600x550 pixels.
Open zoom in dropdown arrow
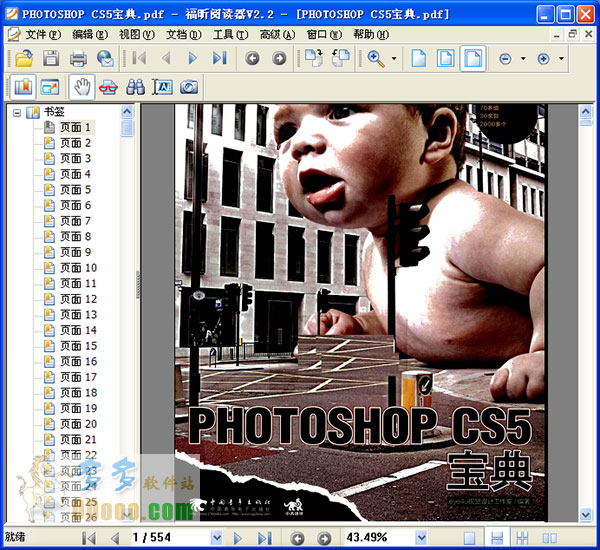click(x=561, y=59)
